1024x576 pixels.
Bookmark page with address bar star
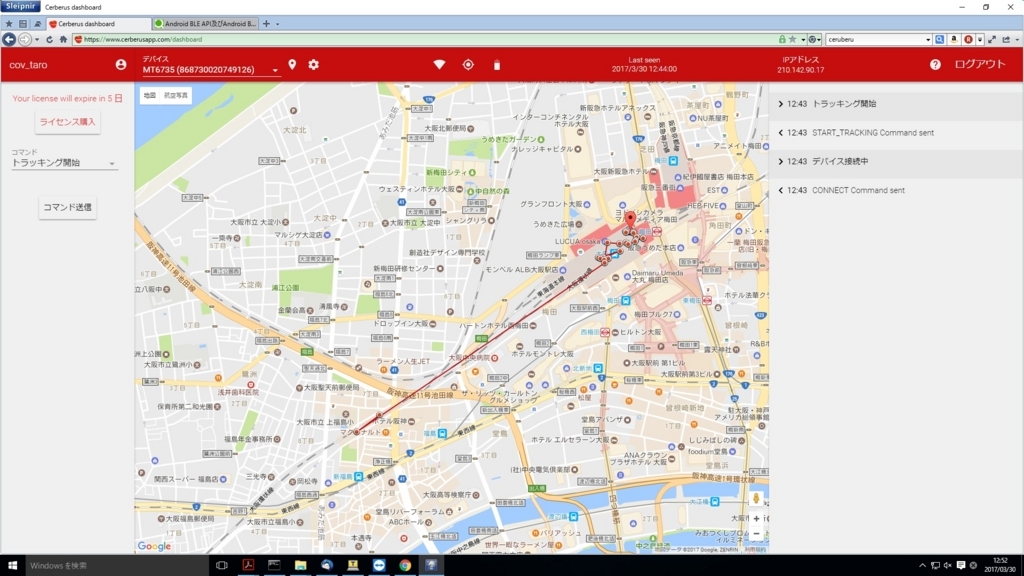coord(792,39)
